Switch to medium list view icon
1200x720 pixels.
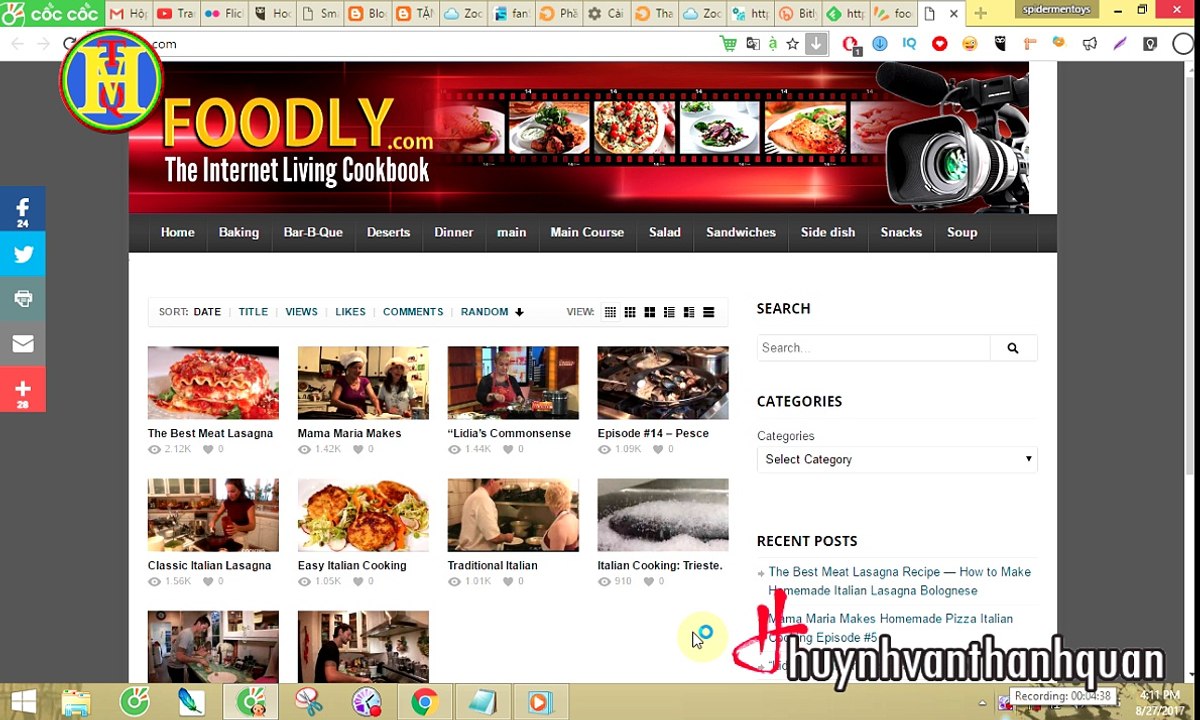pyautogui.click(x=689, y=312)
